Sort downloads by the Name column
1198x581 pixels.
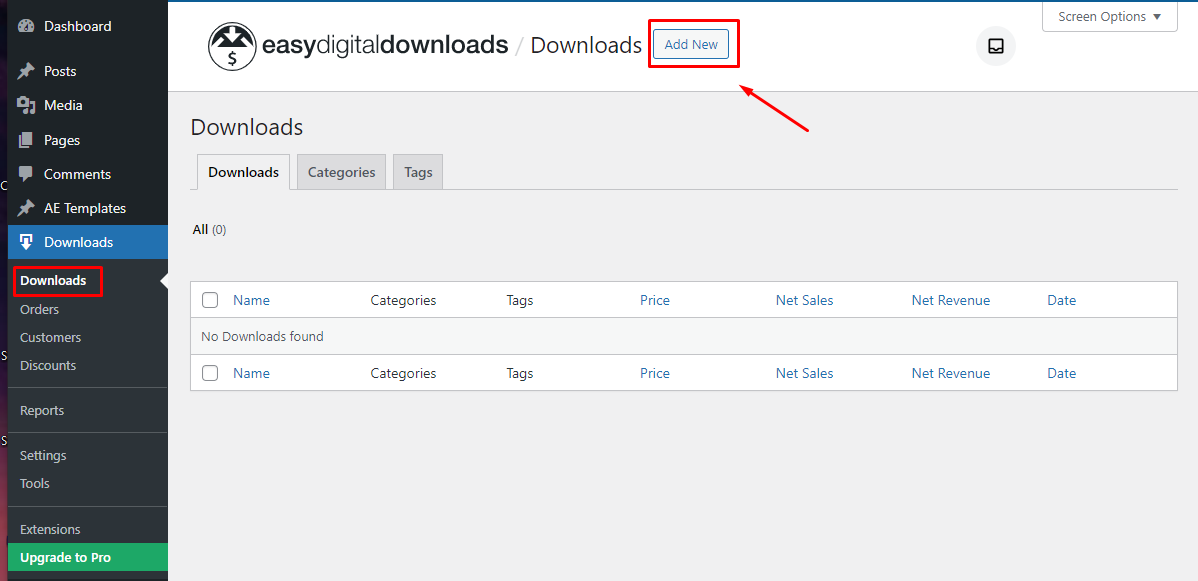point(251,300)
